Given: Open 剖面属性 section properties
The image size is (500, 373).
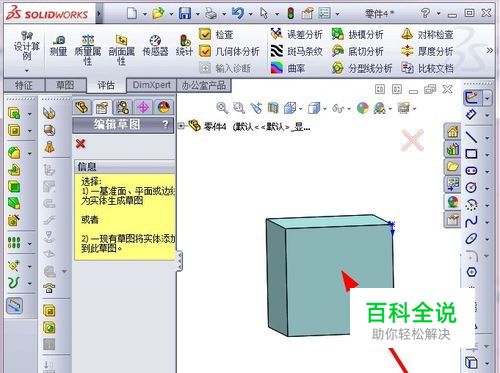Looking at the screenshot, I should [121, 50].
